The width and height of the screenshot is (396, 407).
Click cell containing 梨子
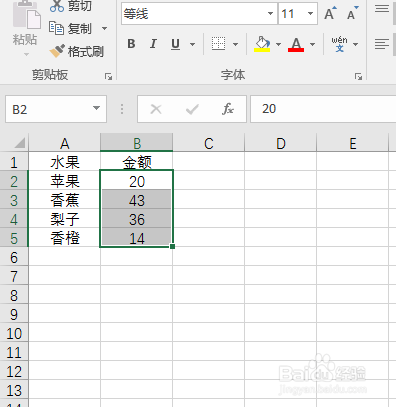[65, 219]
